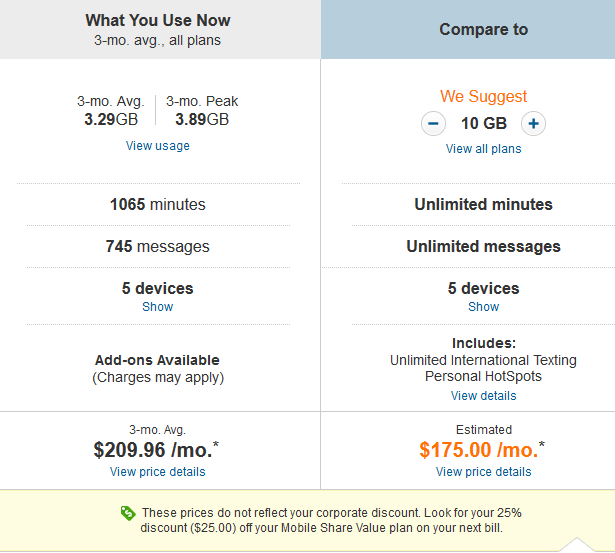The height and width of the screenshot is (553, 615).
Task: Click the 3.29GB three-month average value
Action: coord(111,119)
